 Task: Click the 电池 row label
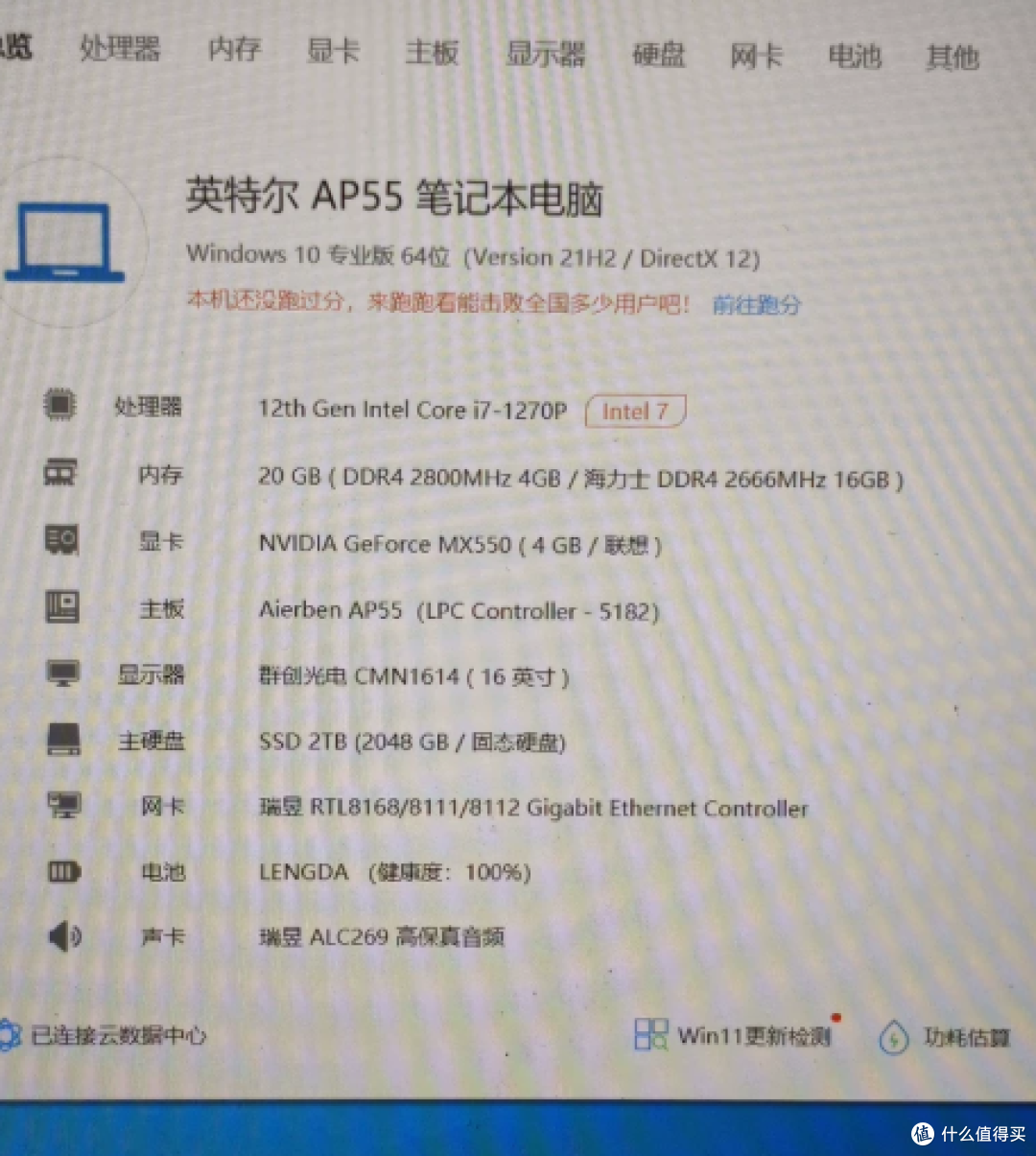tap(163, 872)
